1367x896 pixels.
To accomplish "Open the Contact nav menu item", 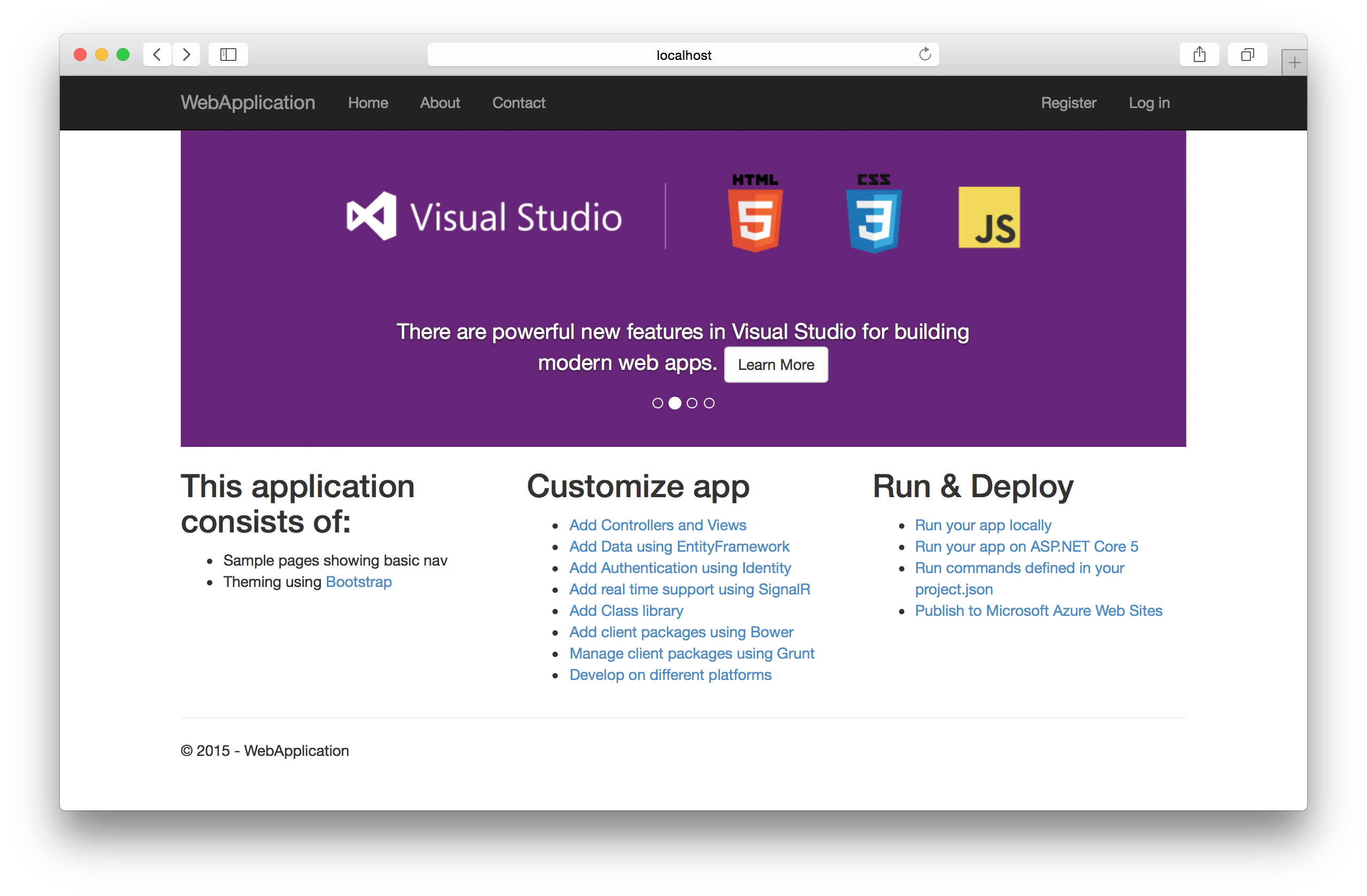I will (519, 103).
